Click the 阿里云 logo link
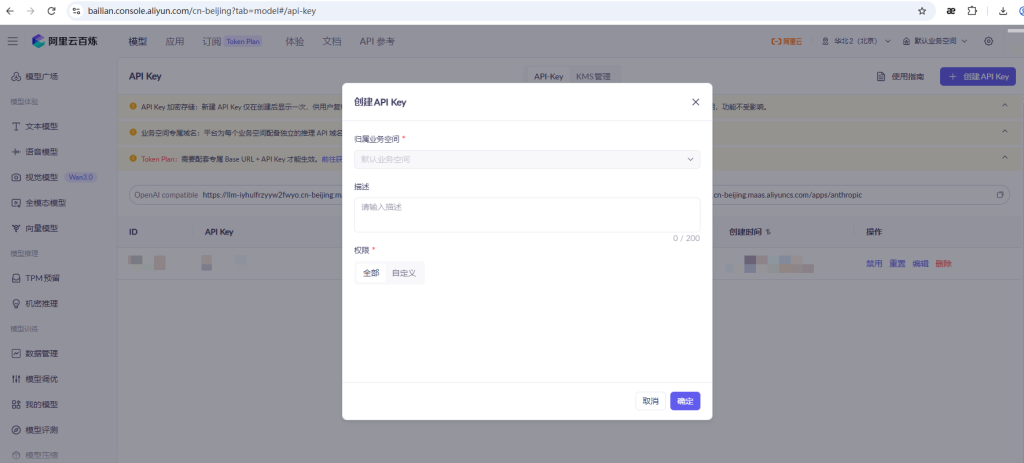The height and width of the screenshot is (463, 1024). [786, 41]
